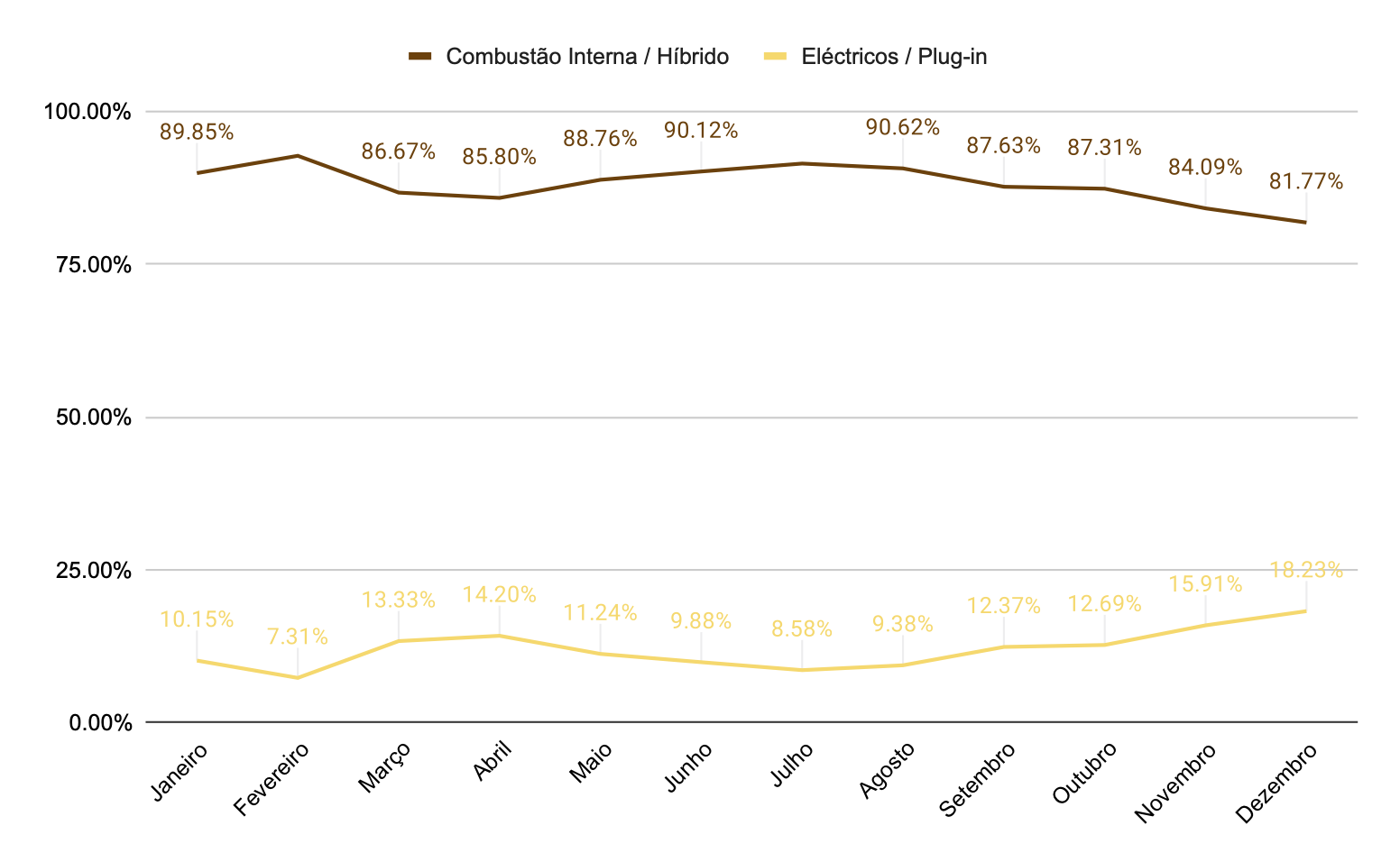Select the 14.20% data label for Abril
Viewport: 1400px width, 862px height.
(x=500, y=595)
